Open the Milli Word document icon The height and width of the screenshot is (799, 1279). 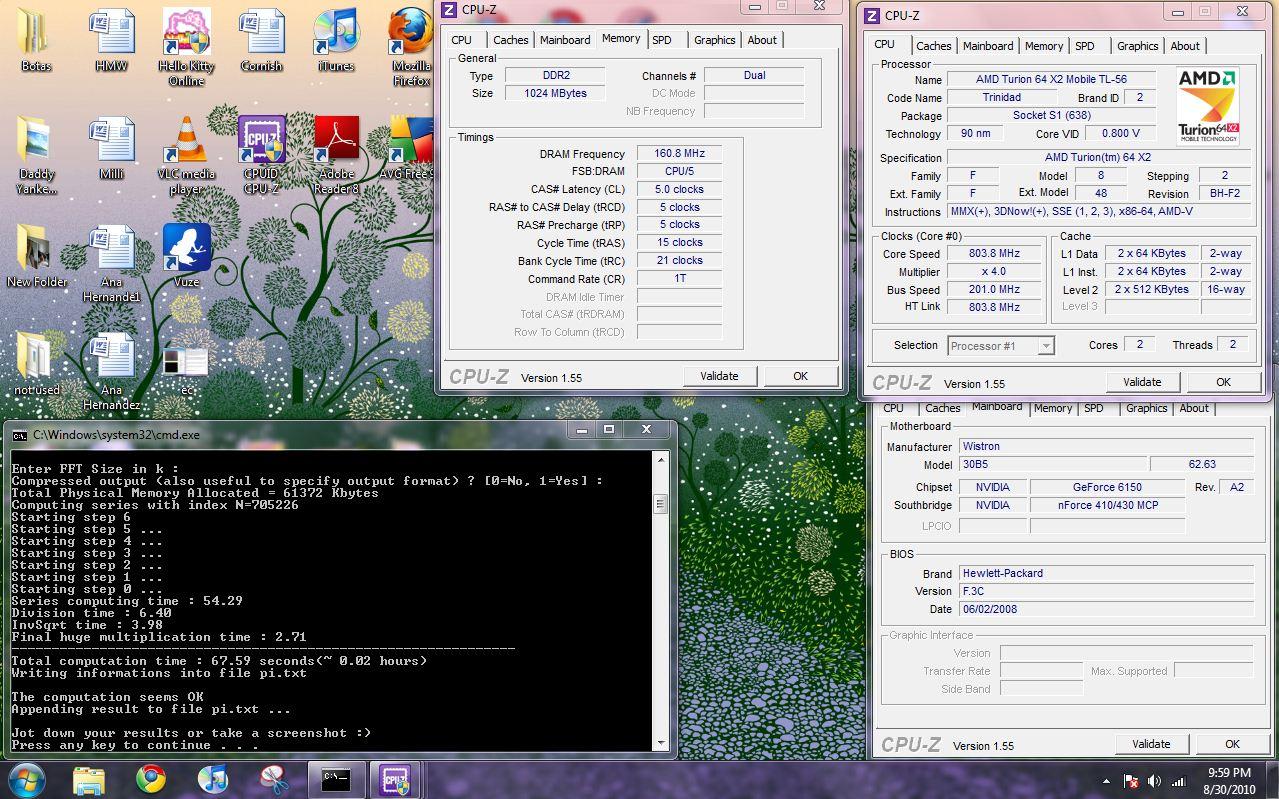[111, 148]
